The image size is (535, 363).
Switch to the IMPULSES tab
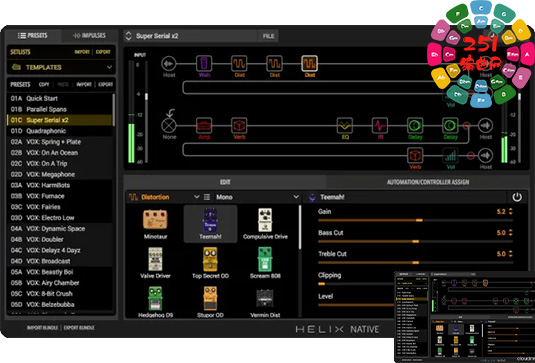pos(89,35)
